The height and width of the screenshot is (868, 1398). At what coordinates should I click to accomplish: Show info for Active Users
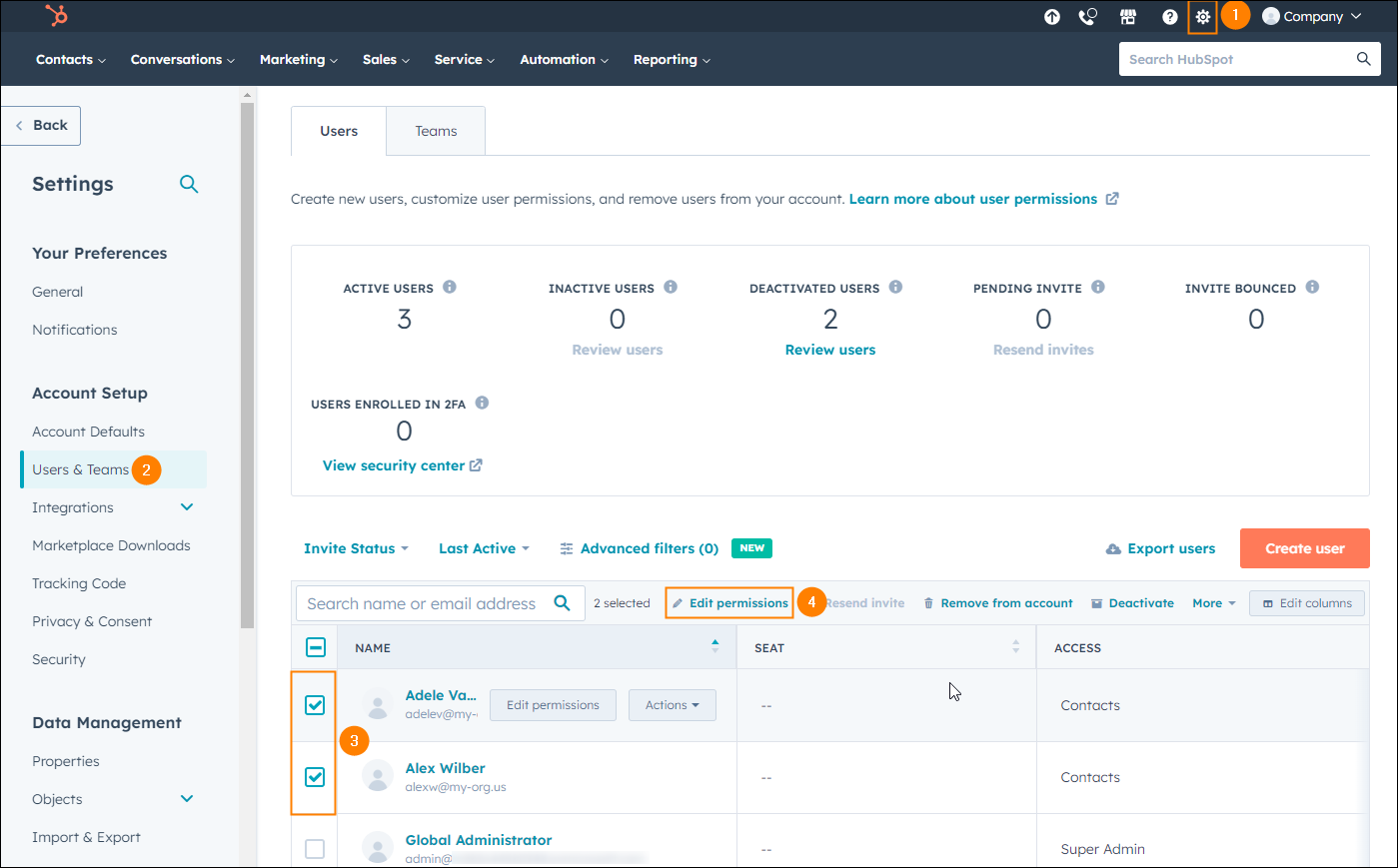(450, 287)
